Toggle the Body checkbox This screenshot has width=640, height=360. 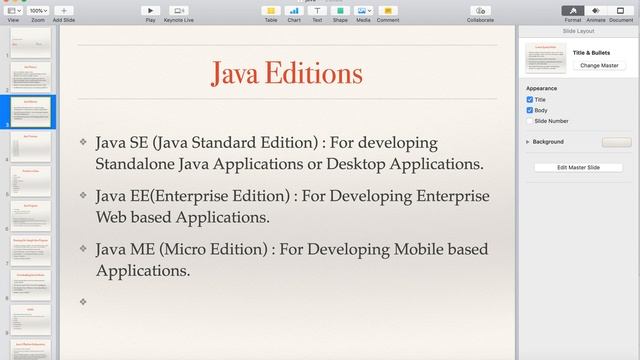tap(530, 110)
